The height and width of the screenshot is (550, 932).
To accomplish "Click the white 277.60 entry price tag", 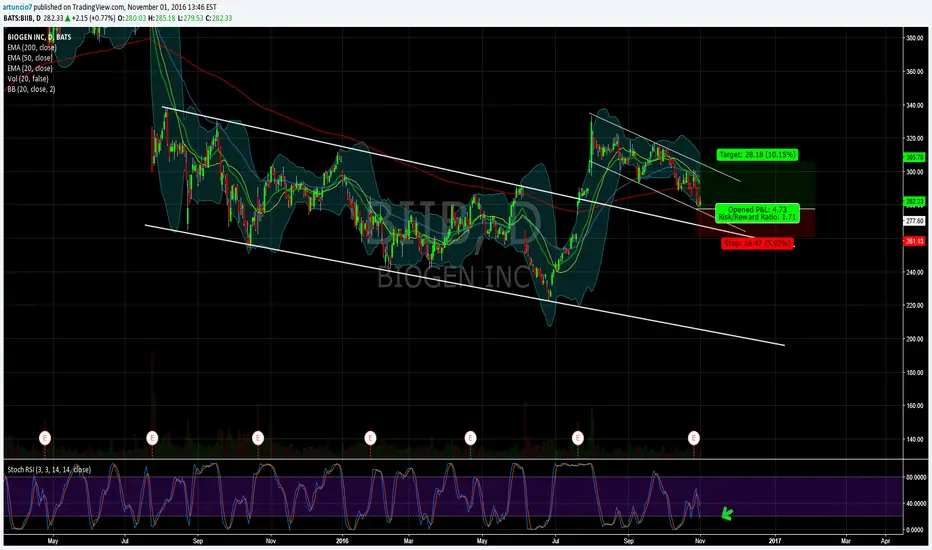I will [x=914, y=221].
